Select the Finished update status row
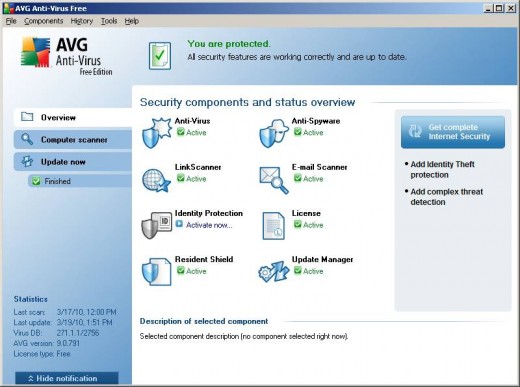520x387 pixels. [80, 181]
